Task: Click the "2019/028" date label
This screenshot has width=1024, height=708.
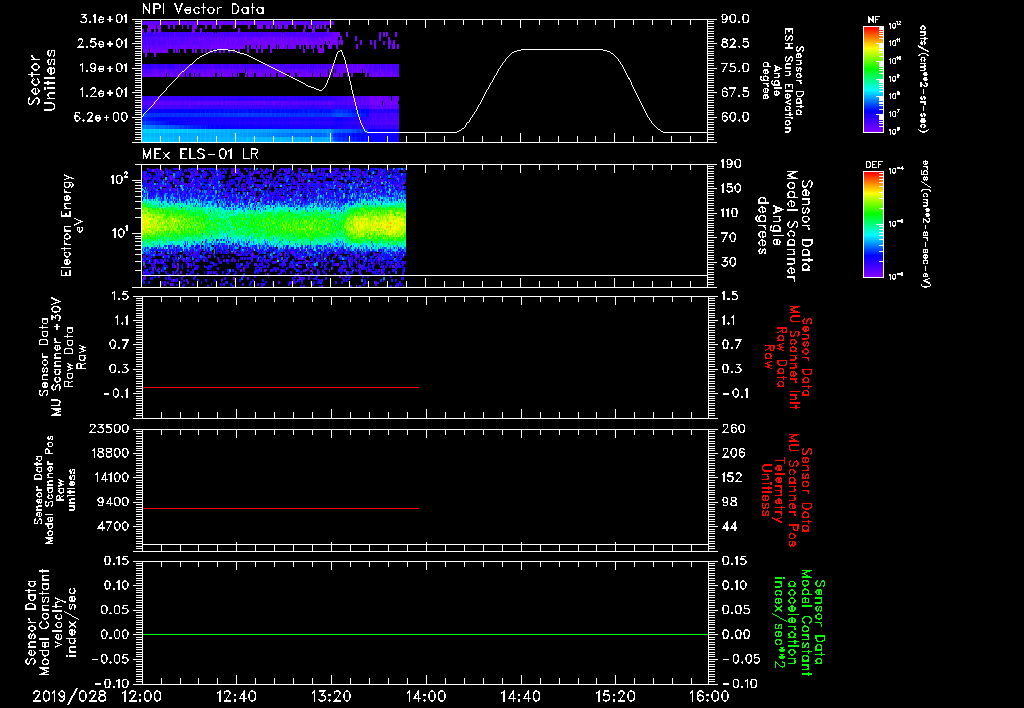Action: tap(69, 696)
